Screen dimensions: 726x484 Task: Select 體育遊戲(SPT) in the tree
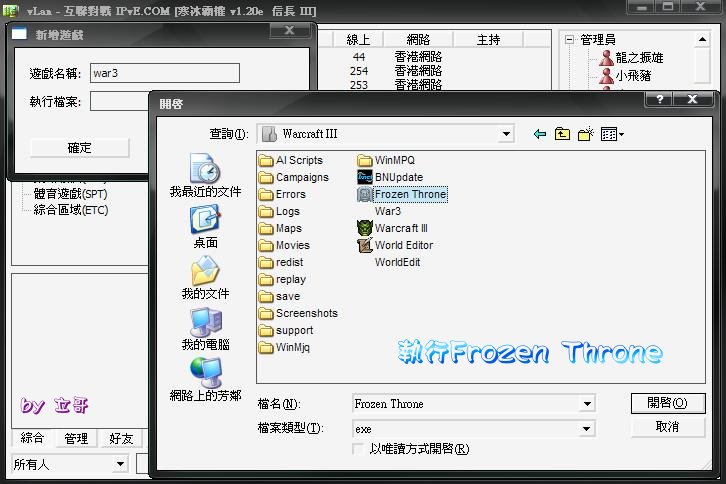point(71,194)
